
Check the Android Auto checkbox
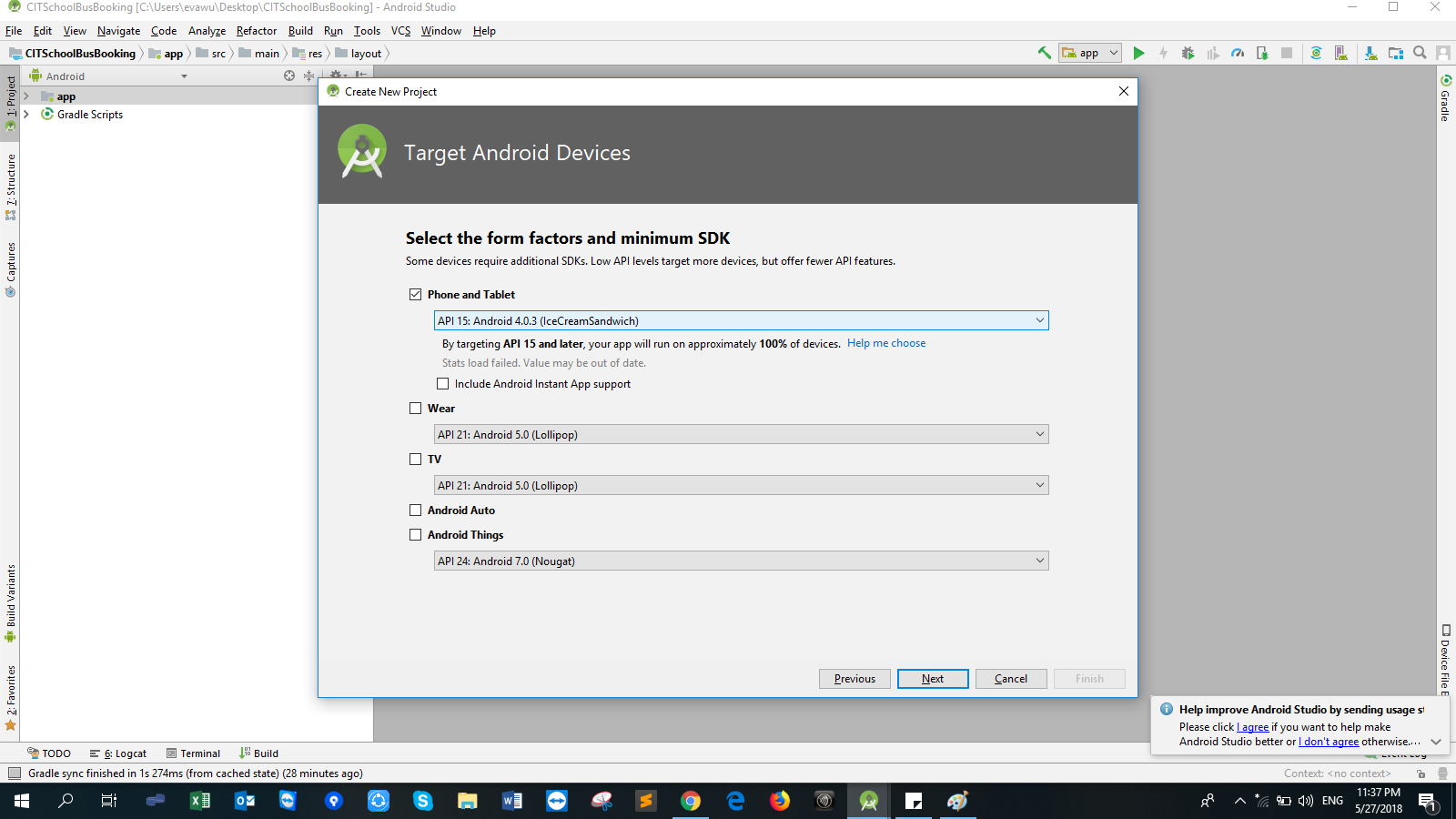[x=416, y=511]
